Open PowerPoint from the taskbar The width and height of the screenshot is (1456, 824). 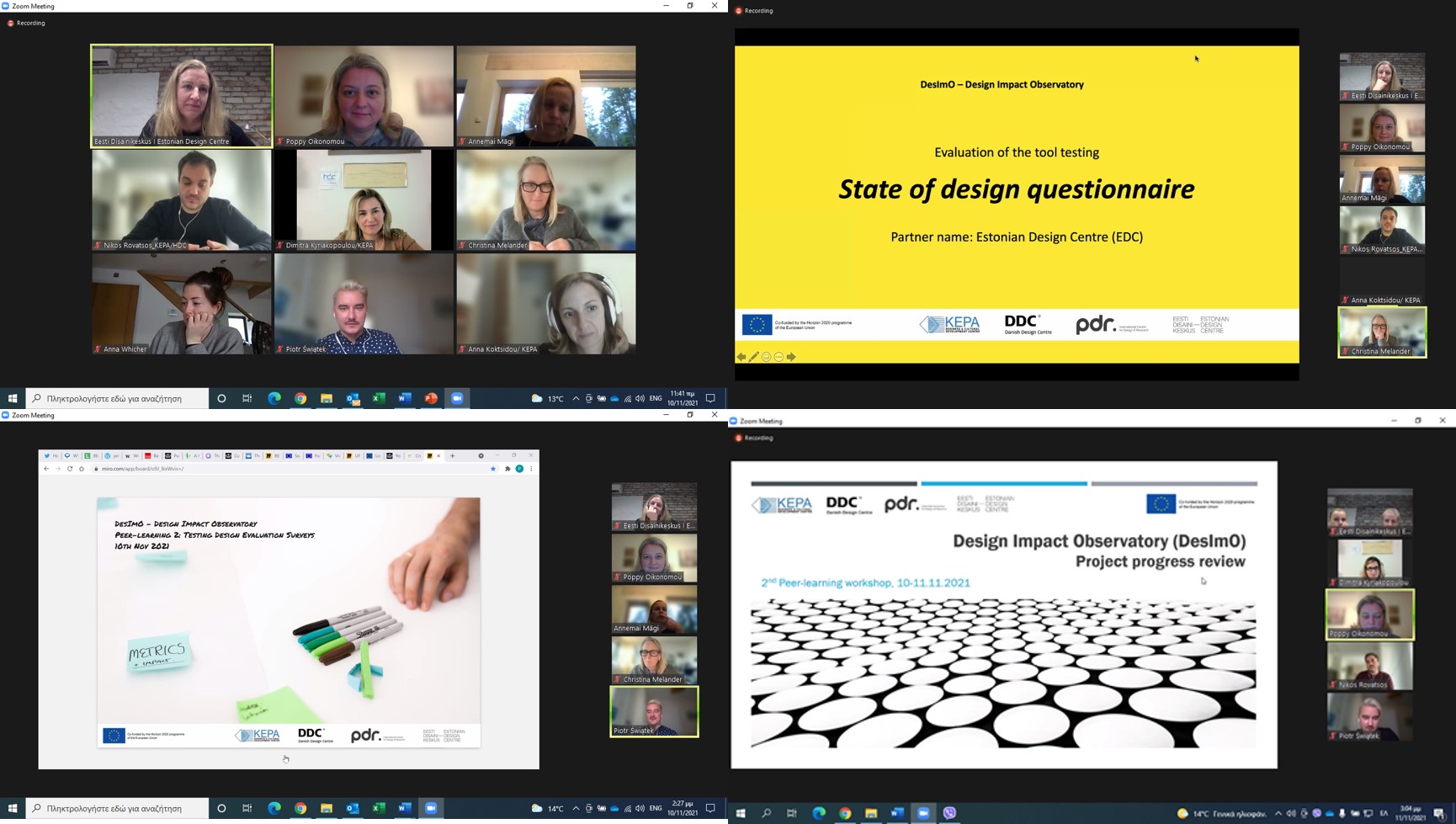point(431,398)
